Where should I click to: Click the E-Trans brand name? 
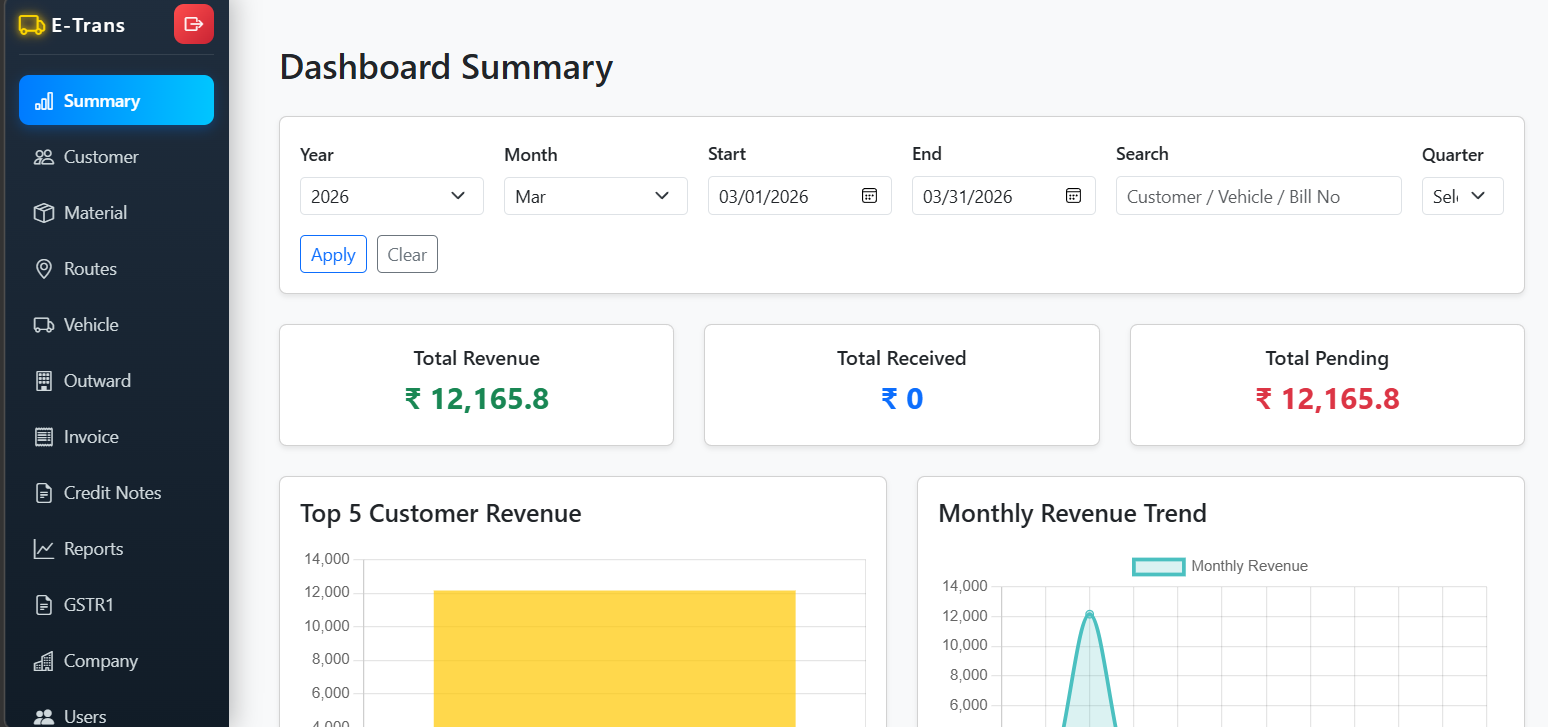(88, 25)
